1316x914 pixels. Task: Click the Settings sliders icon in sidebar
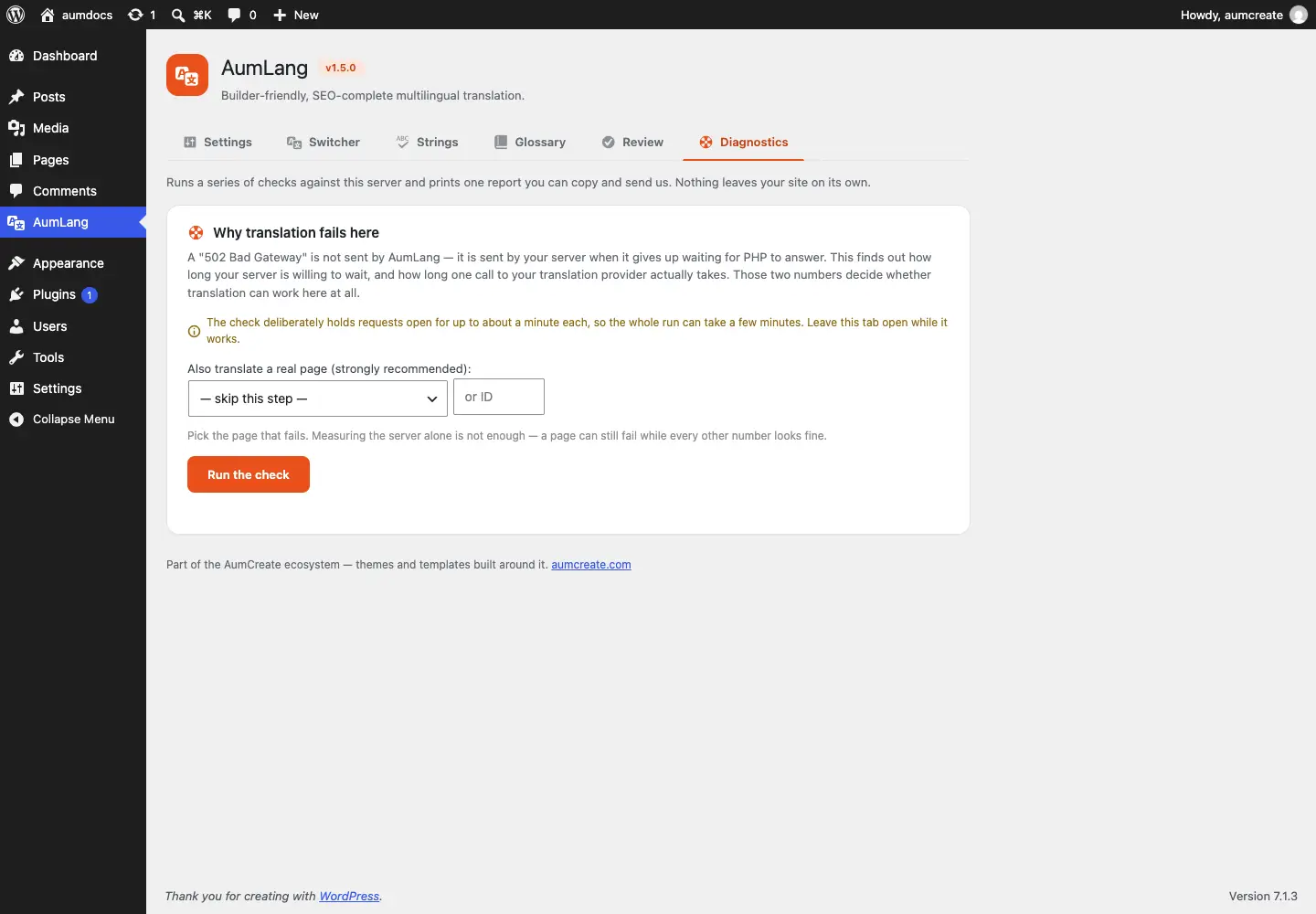[16, 388]
